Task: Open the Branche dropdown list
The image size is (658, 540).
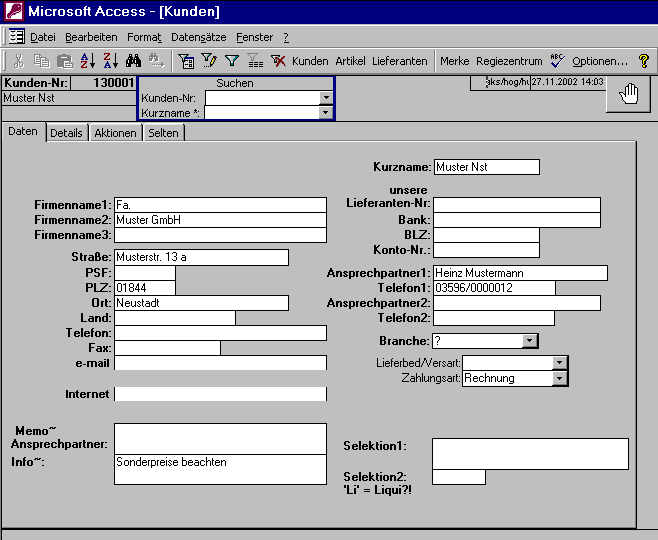Action: pyautogui.click(x=530, y=341)
